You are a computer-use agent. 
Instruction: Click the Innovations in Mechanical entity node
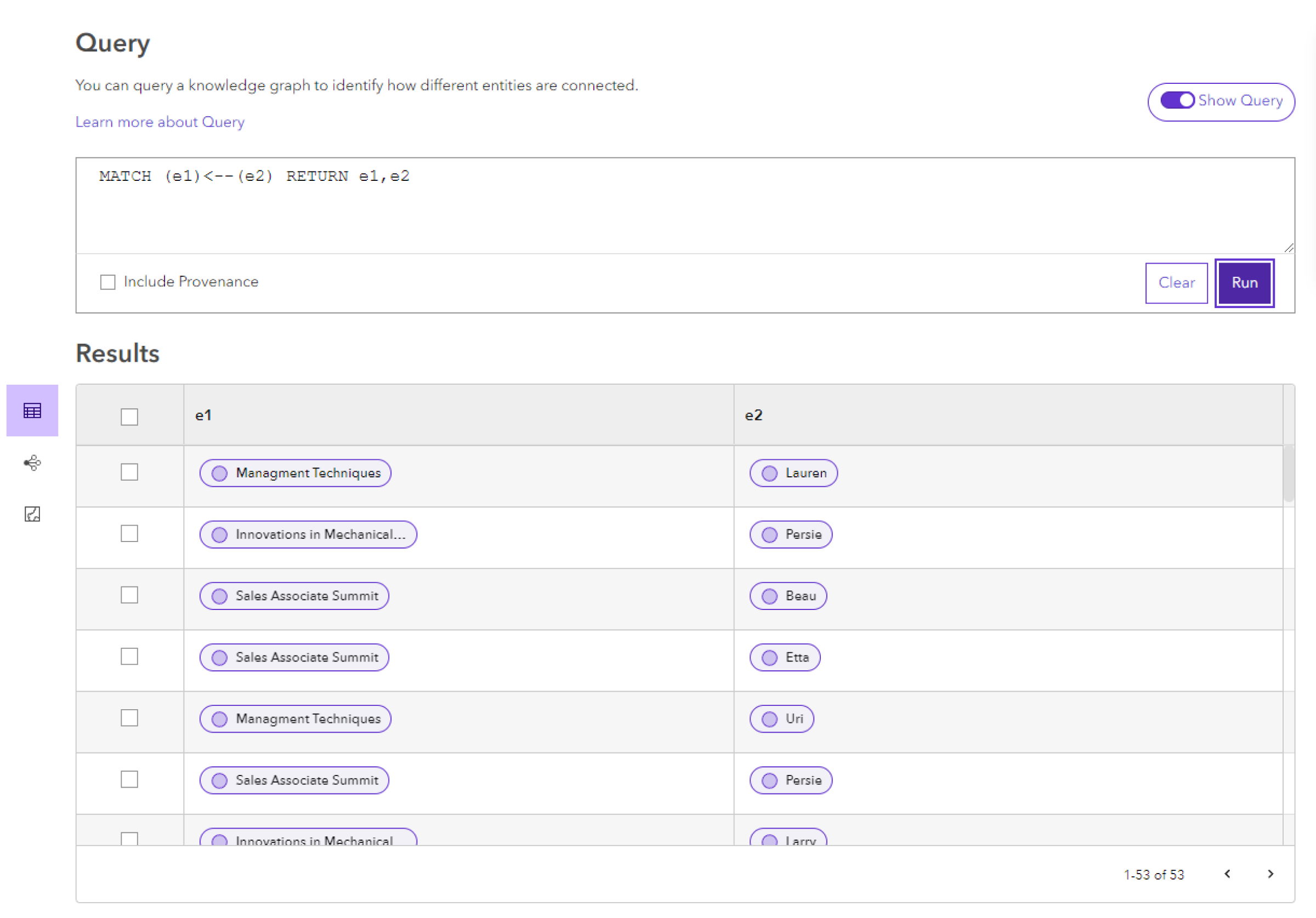tap(308, 534)
